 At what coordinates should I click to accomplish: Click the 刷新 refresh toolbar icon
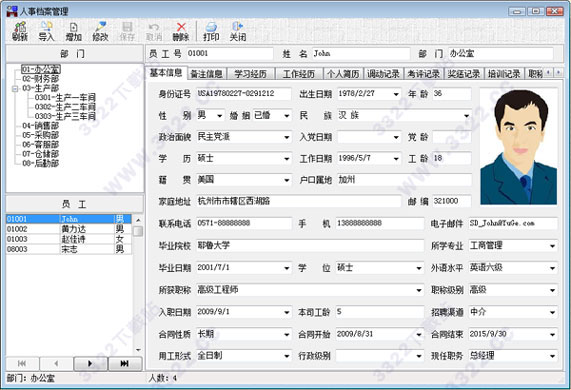tap(20, 31)
